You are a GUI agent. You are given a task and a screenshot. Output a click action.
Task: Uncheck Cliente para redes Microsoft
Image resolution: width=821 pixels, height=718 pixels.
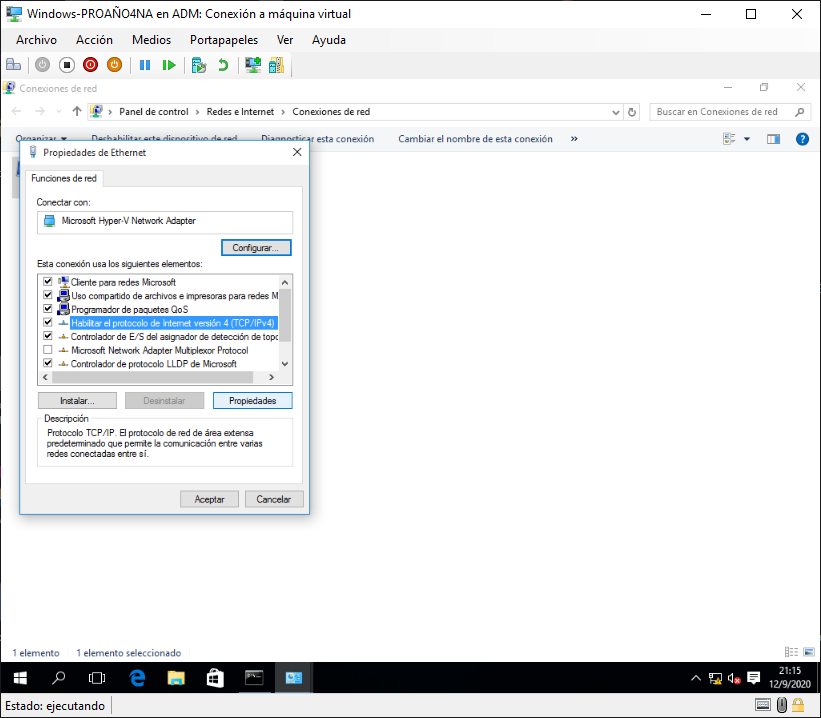pos(48,282)
